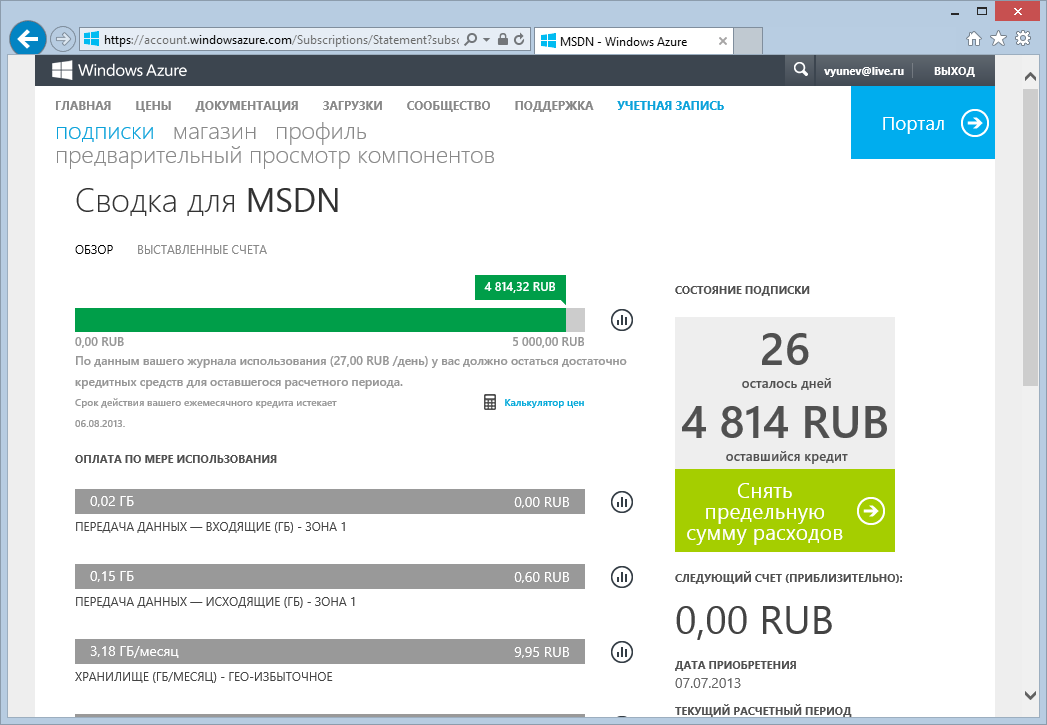Open предварительный просмотр компонентов link

[274, 156]
